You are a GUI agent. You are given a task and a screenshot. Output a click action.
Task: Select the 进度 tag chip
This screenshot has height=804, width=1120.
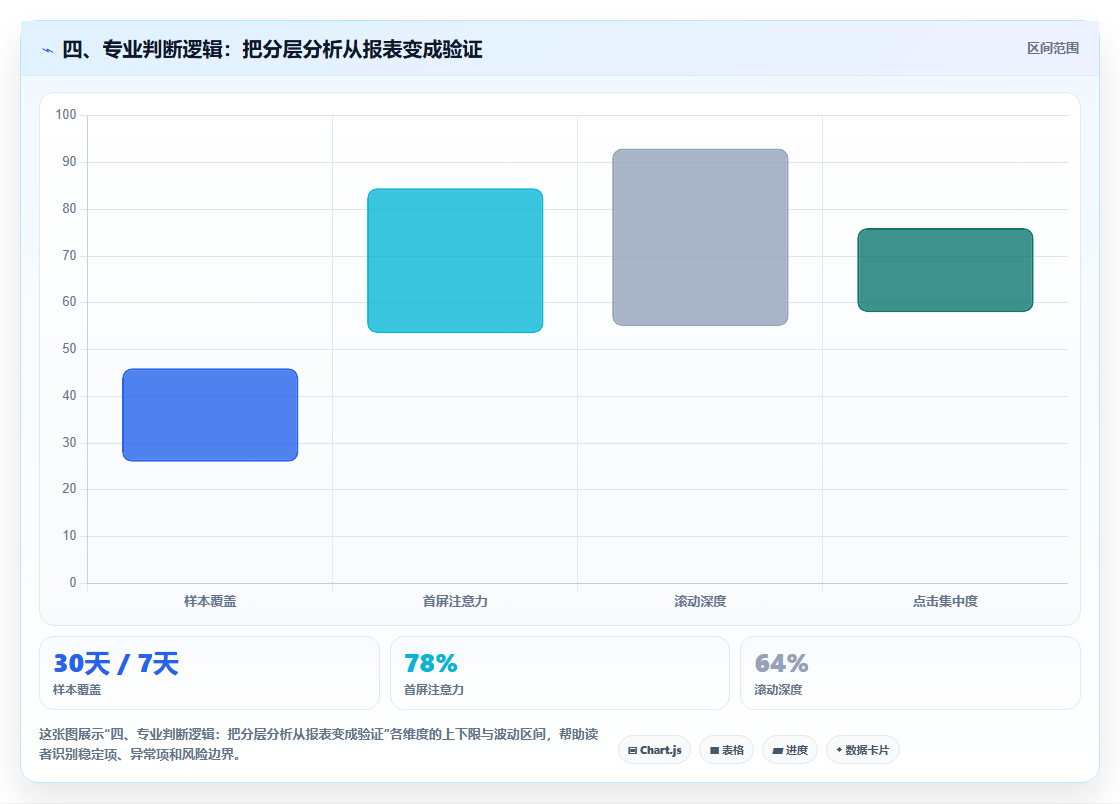[790, 750]
